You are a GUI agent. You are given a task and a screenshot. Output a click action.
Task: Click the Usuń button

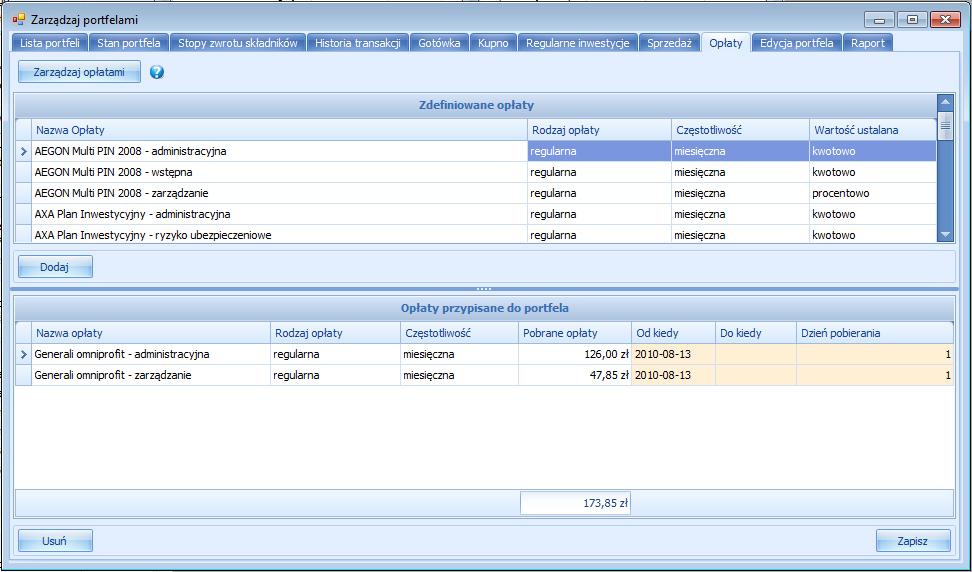coord(55,541)
